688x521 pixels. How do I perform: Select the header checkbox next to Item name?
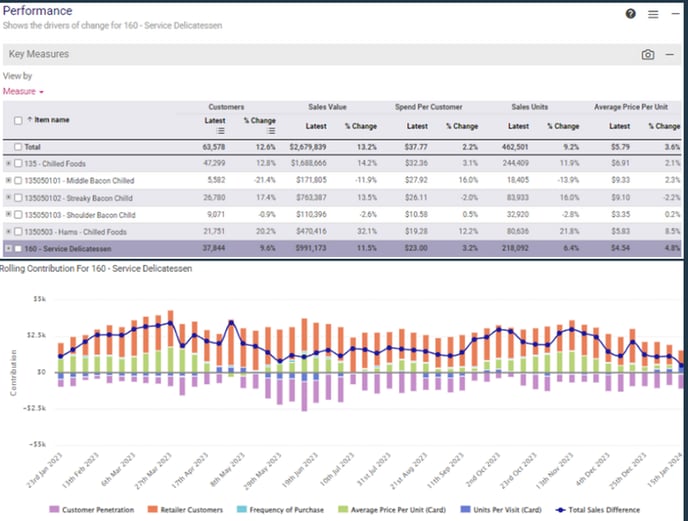(x=19, y=120)
